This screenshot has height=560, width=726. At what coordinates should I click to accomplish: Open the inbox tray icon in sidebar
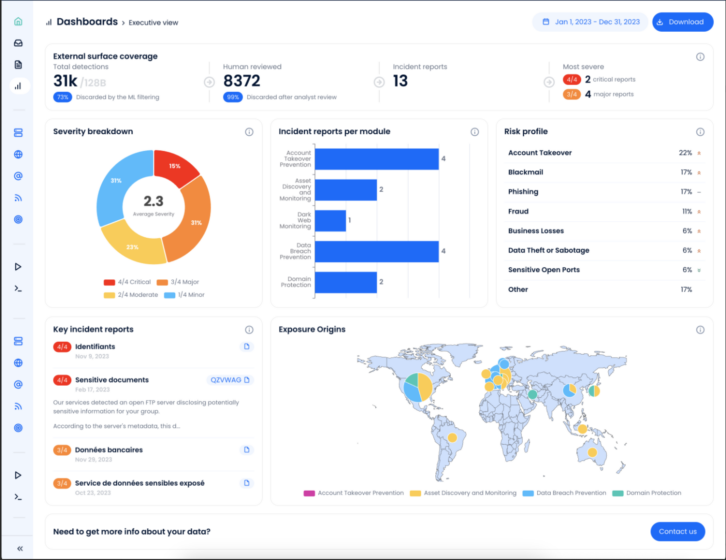coord(18,43)
